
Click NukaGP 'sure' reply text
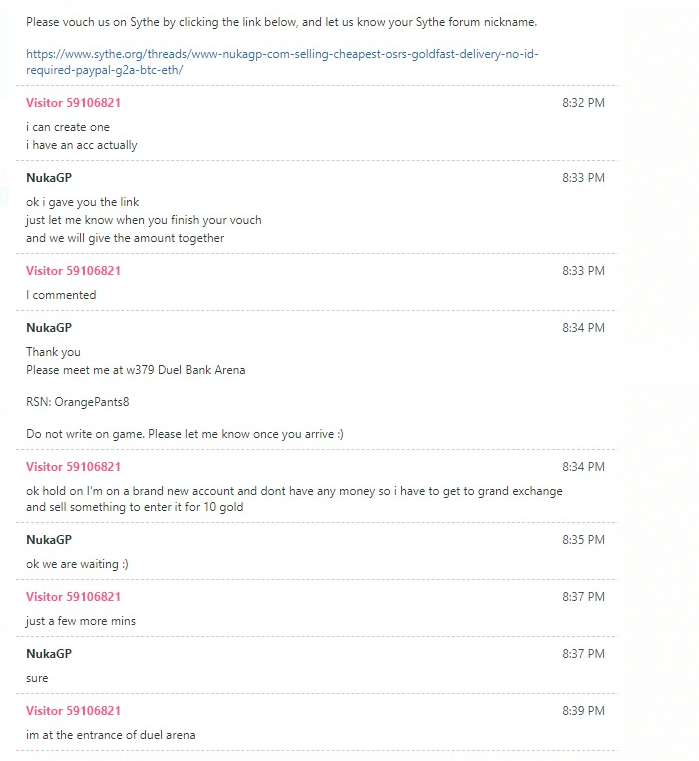pos(37,678)
